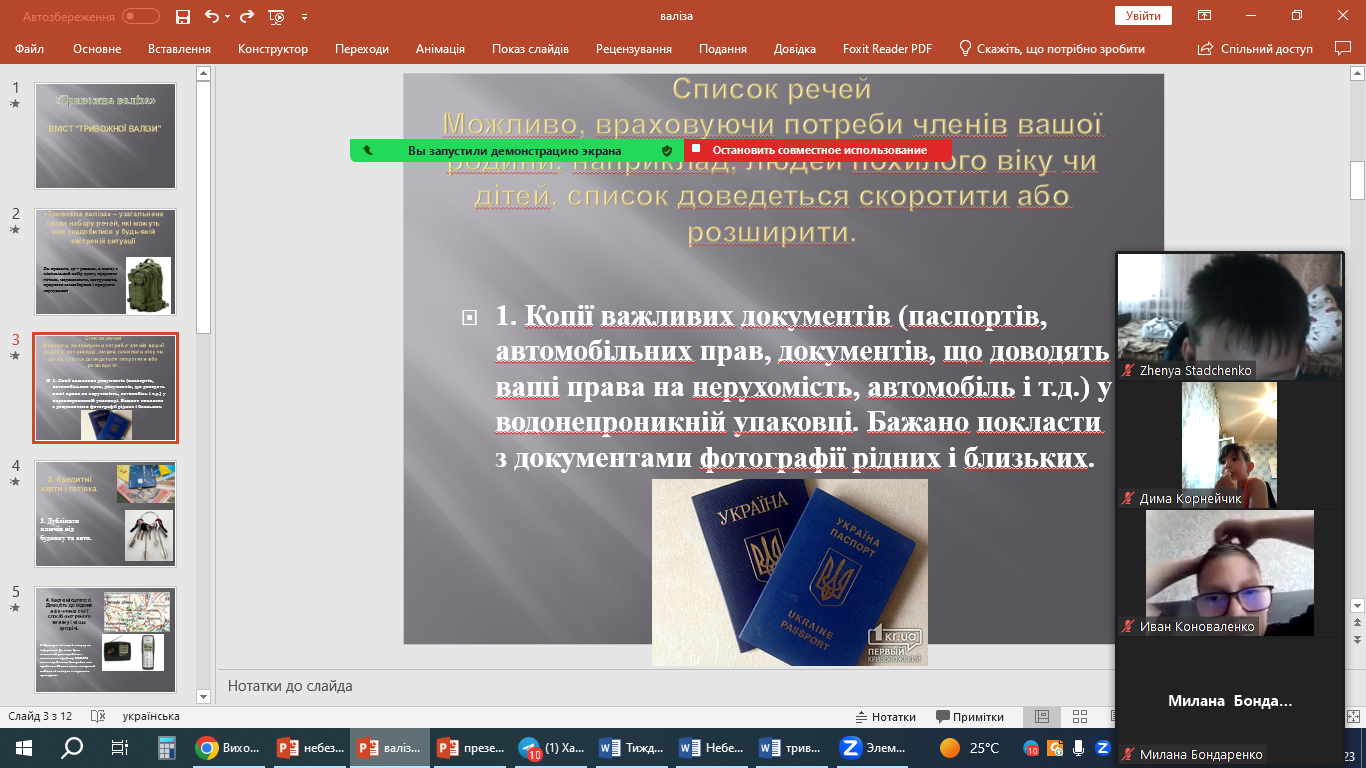Open the Конструктор tab
Screen dimensions: 1366x768
pyautogui.click(x=273, y=48)
